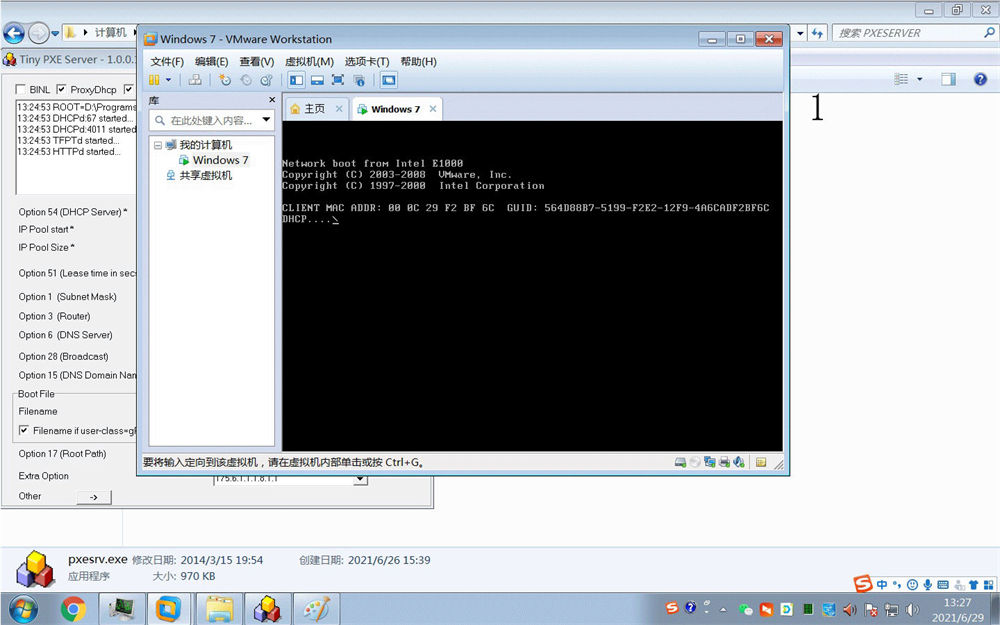Close the 库 library panel

pos(272,100)
